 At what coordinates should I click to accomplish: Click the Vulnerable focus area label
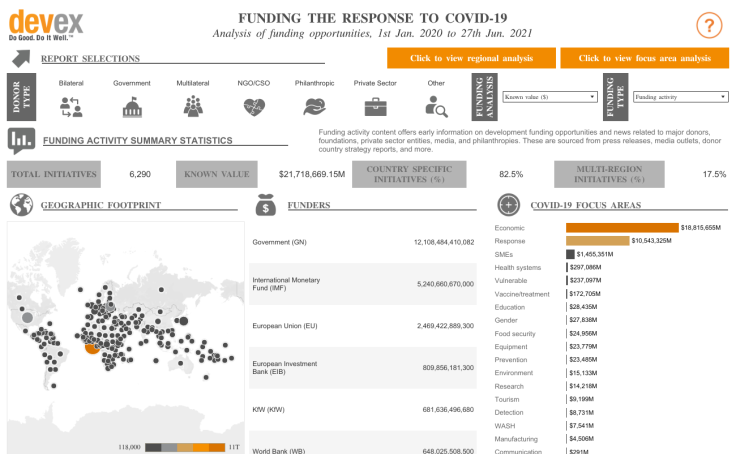511,281
